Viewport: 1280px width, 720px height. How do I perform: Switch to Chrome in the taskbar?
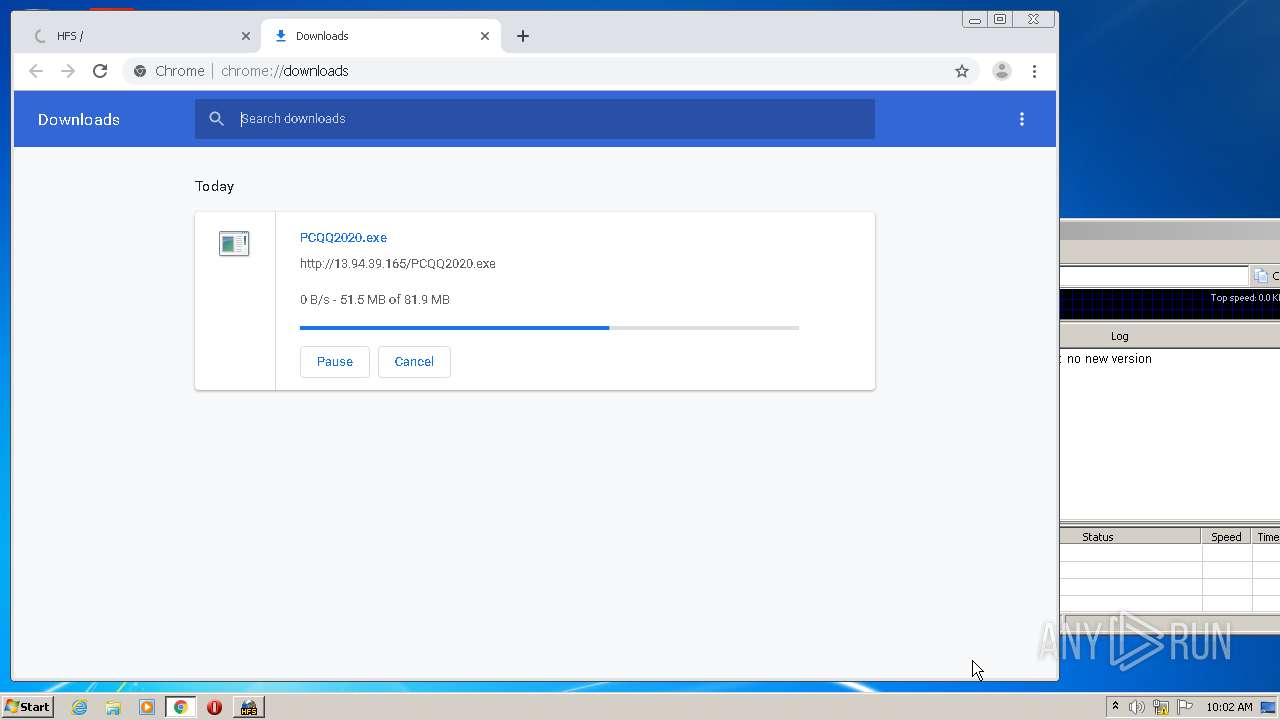coord(181,707)
